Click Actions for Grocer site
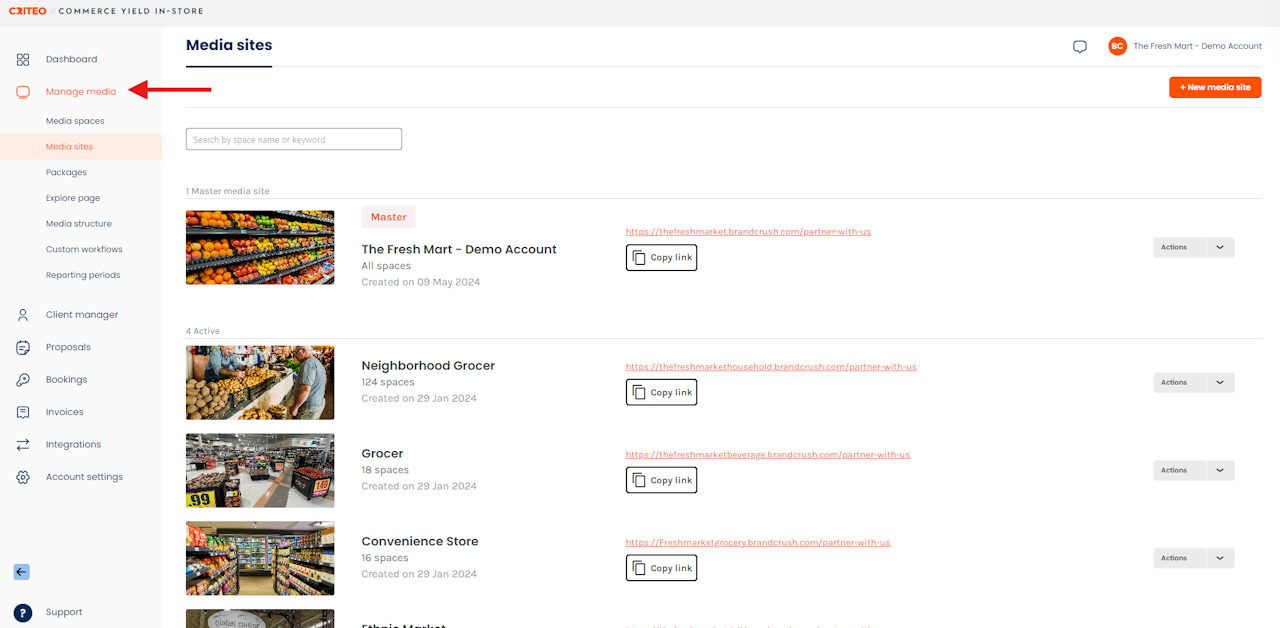1280x628 pixels. click(1179, 470)
